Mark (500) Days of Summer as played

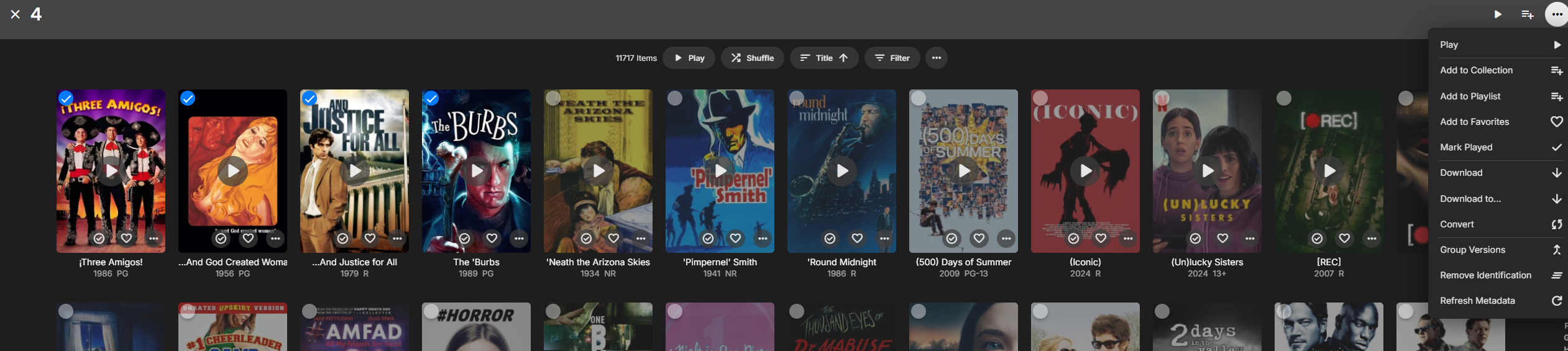[951, 239]
